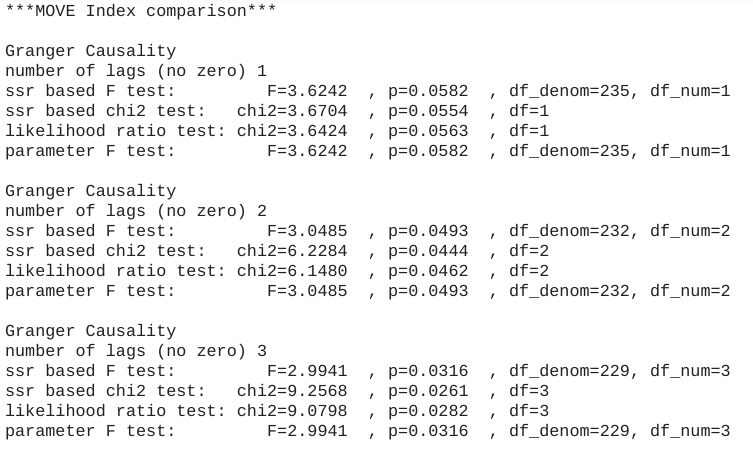The image size is (753, 454).
Task: Select the chi2=6.1480 value
Action: click(292, 271)
